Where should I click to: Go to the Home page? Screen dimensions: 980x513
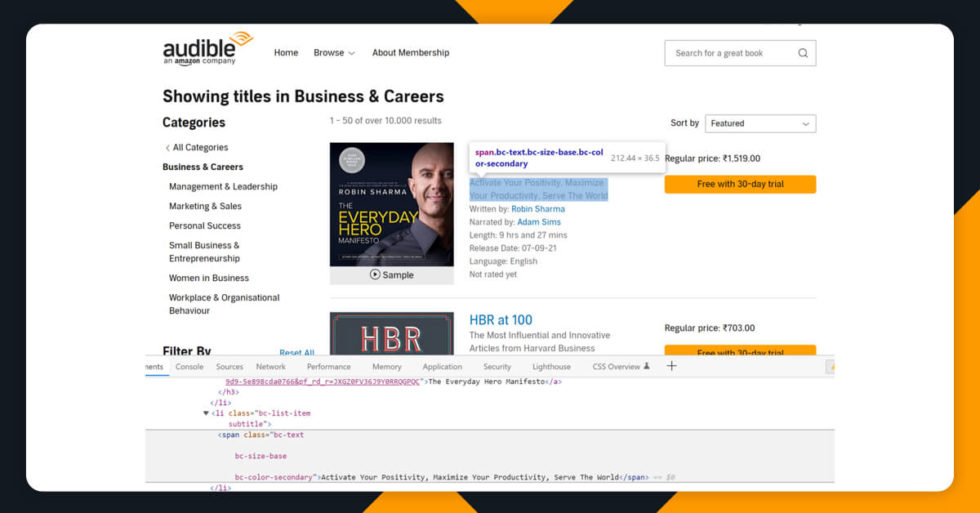(x=286, y=53)
